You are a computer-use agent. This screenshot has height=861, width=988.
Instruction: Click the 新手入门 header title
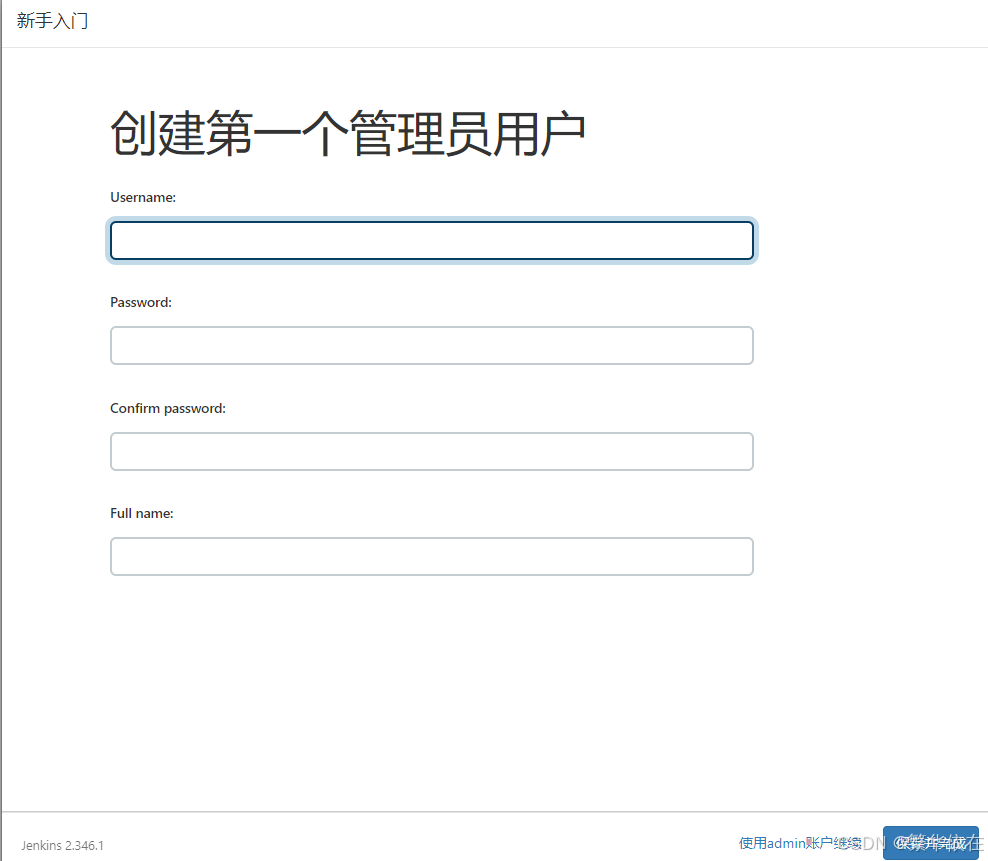tap(52, 21)
